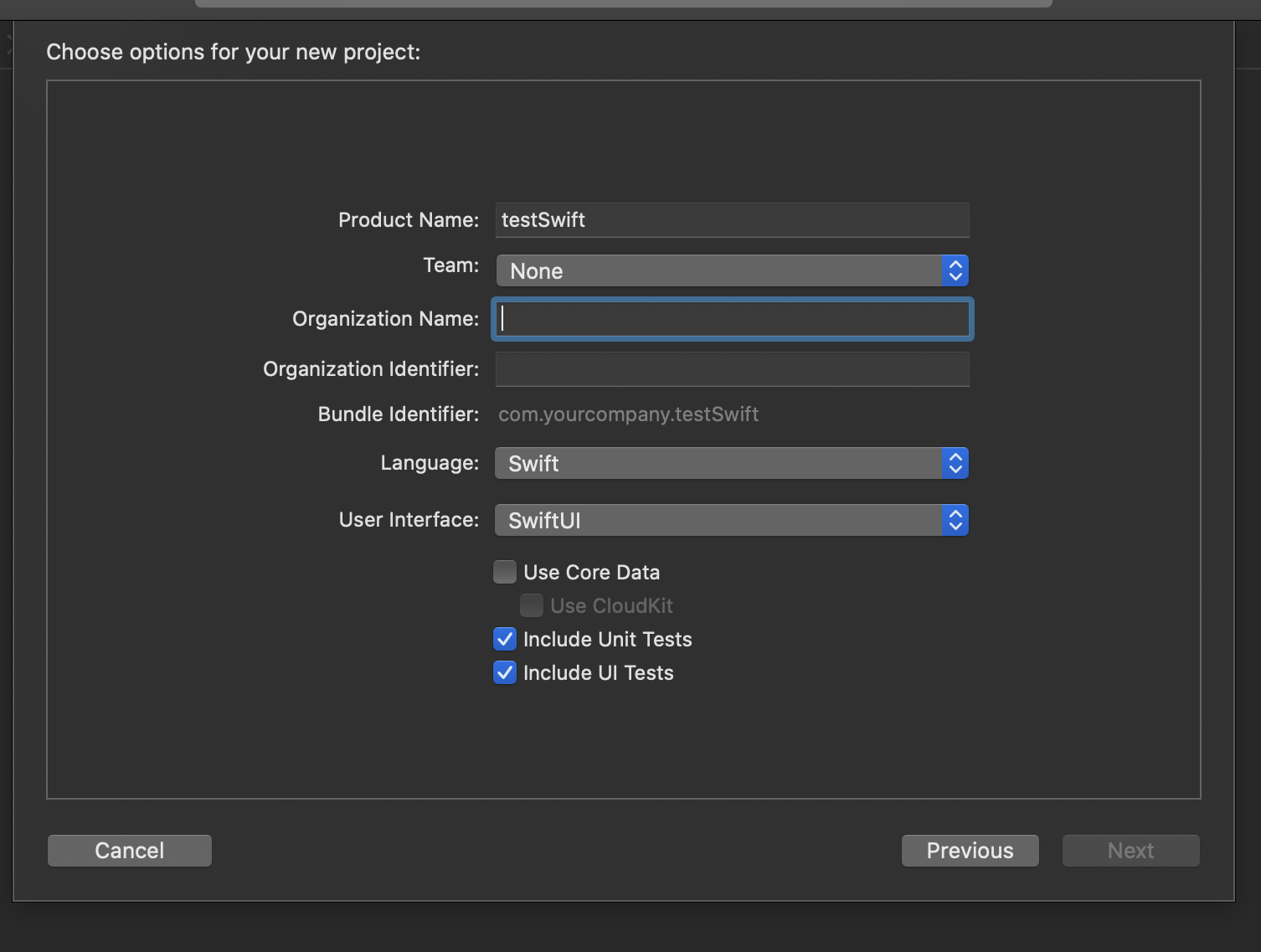Disable the Include UI Tests option
Viewport: 1261px width, 952px height.
coord(505,672)
